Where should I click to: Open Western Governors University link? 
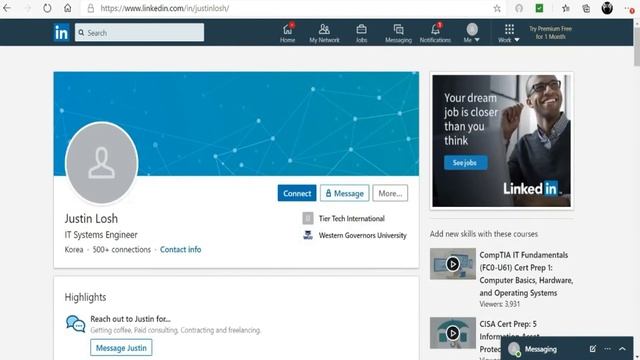(x=362, y=235)
